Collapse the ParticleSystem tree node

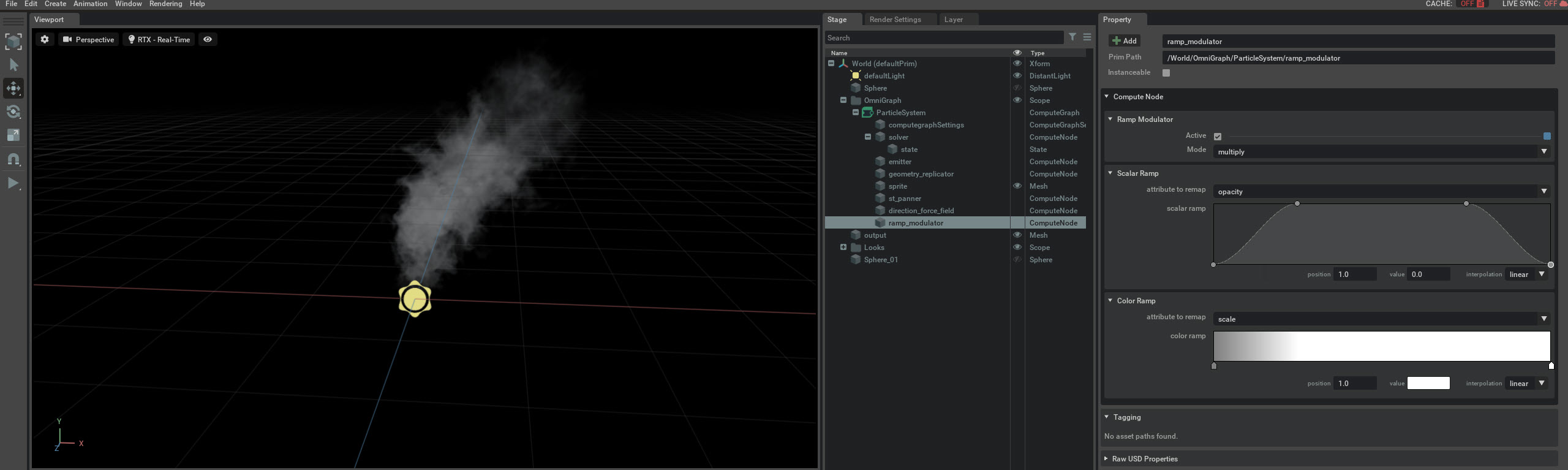tap(856, 112)
